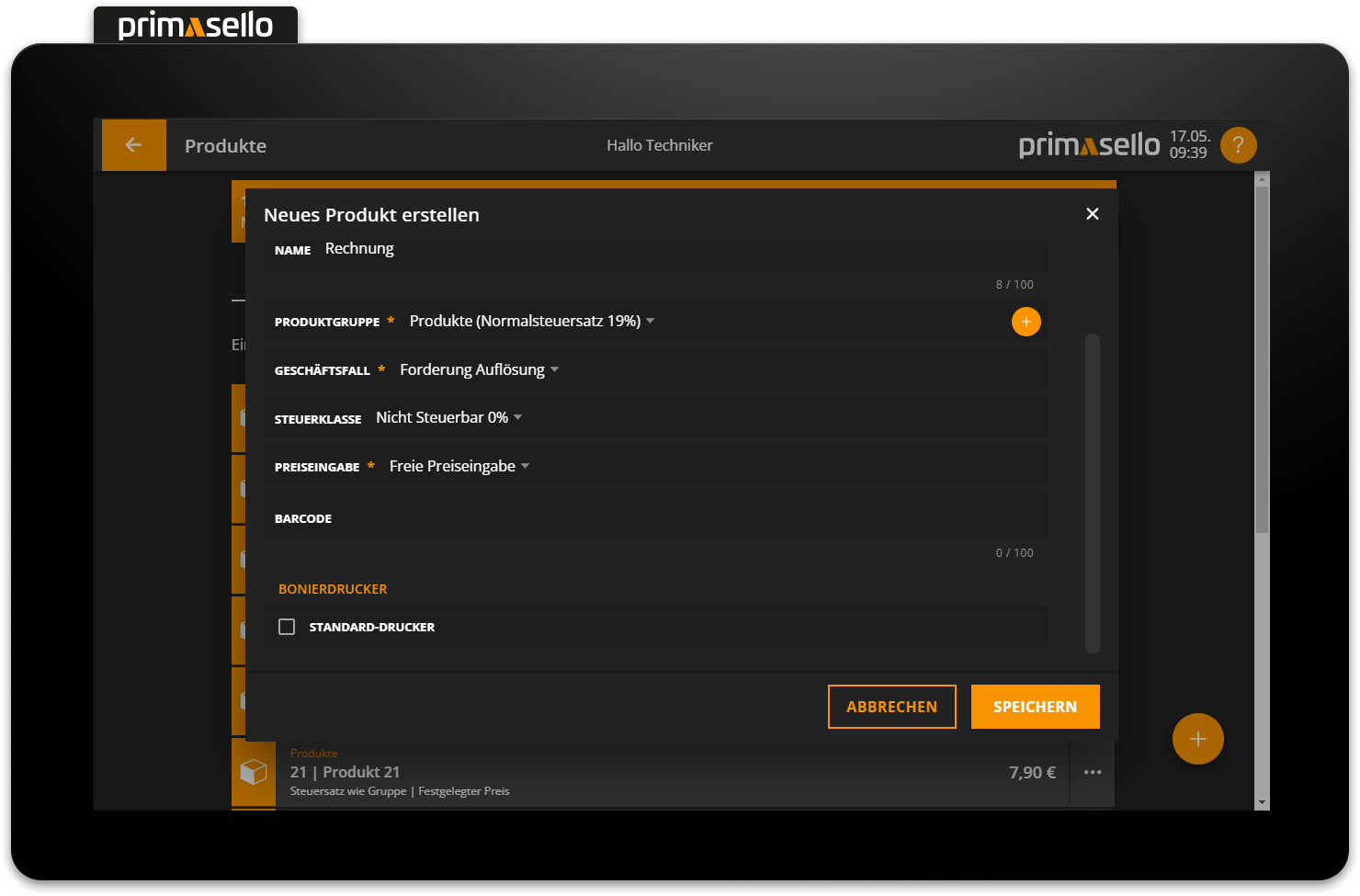The image size is (1360, 896).
Task: Save the product with Speichern
Action: tap(1035, 707)
